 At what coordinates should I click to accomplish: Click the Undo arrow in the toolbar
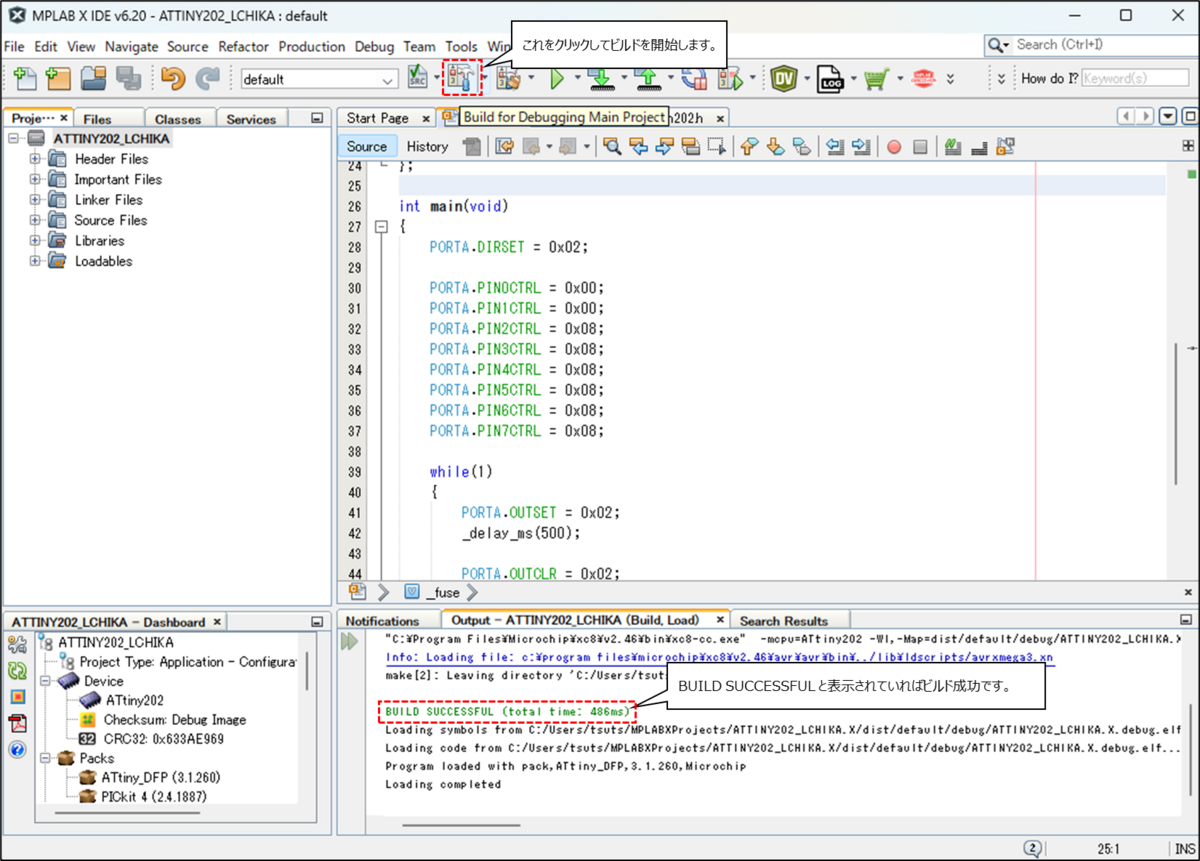coord(172,78)
